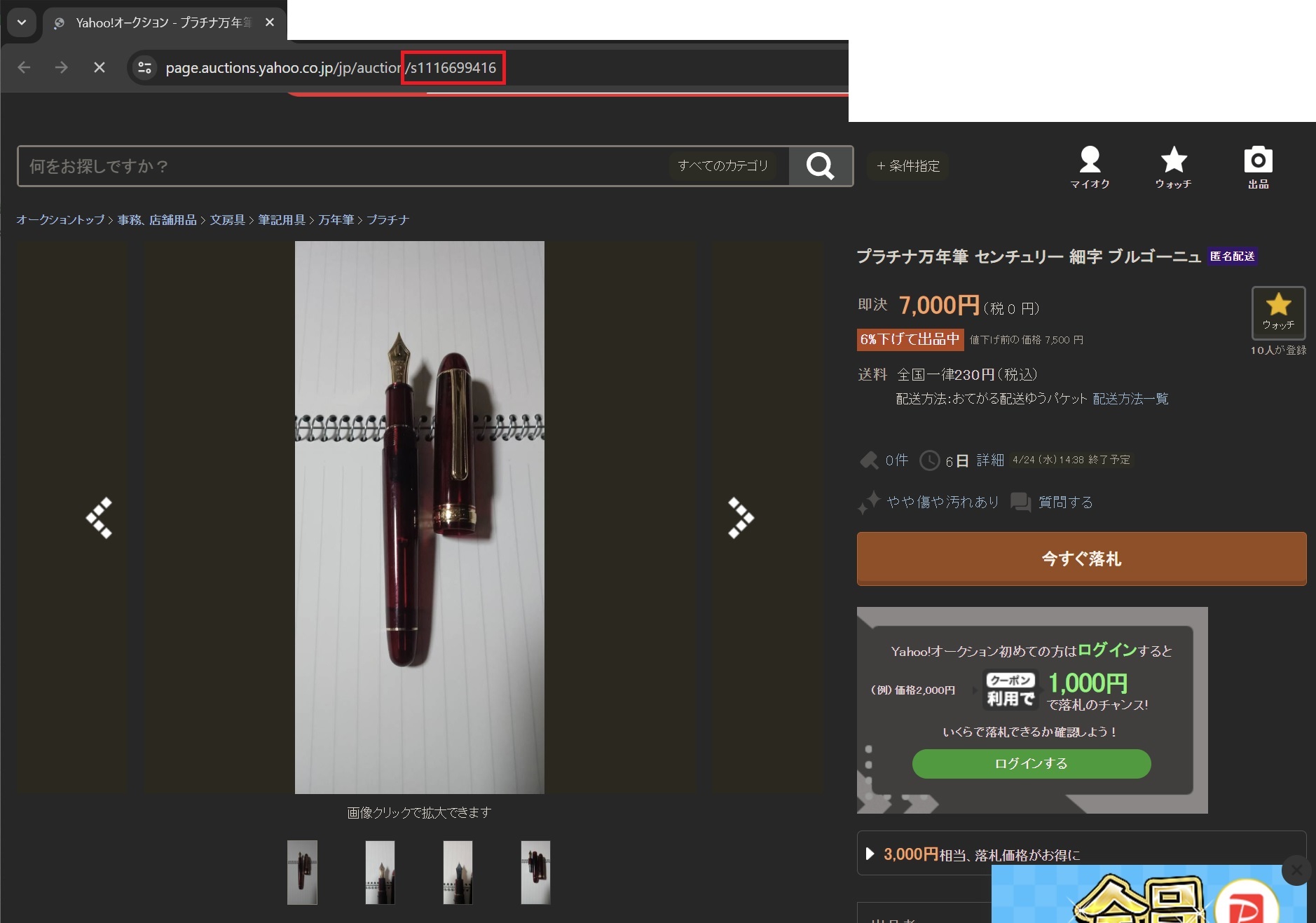Open the ウォッチ star in header
1316x923 pixels.
pyautogui.click(x=1174, y=167)
